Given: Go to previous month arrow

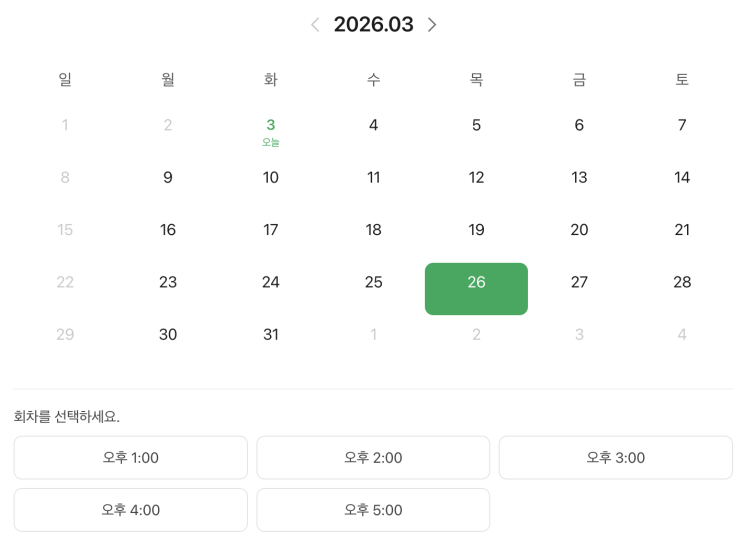Looking at the screenshot, I should (315, 25).
